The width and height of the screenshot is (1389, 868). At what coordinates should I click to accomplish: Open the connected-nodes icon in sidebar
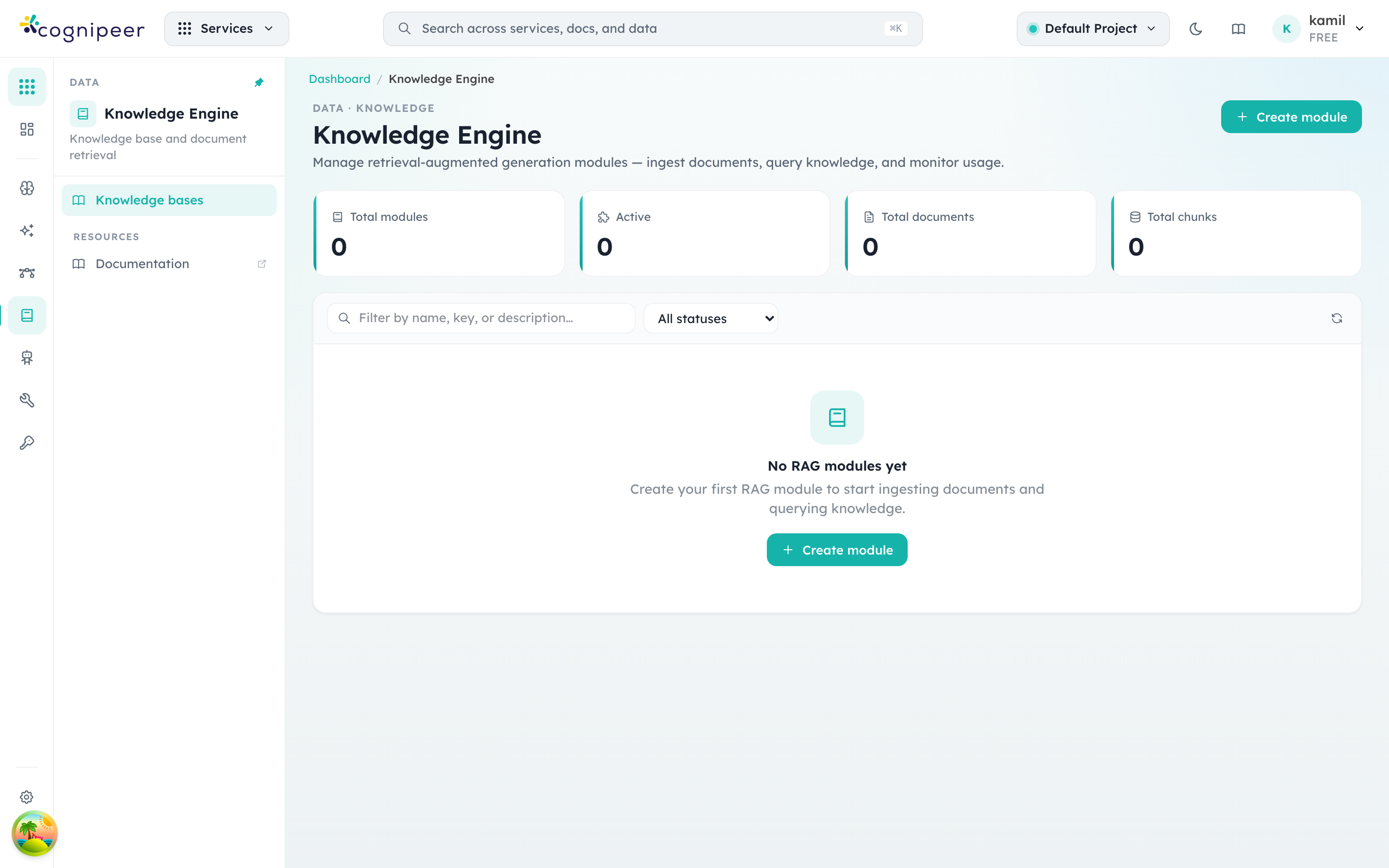(27, 272)
